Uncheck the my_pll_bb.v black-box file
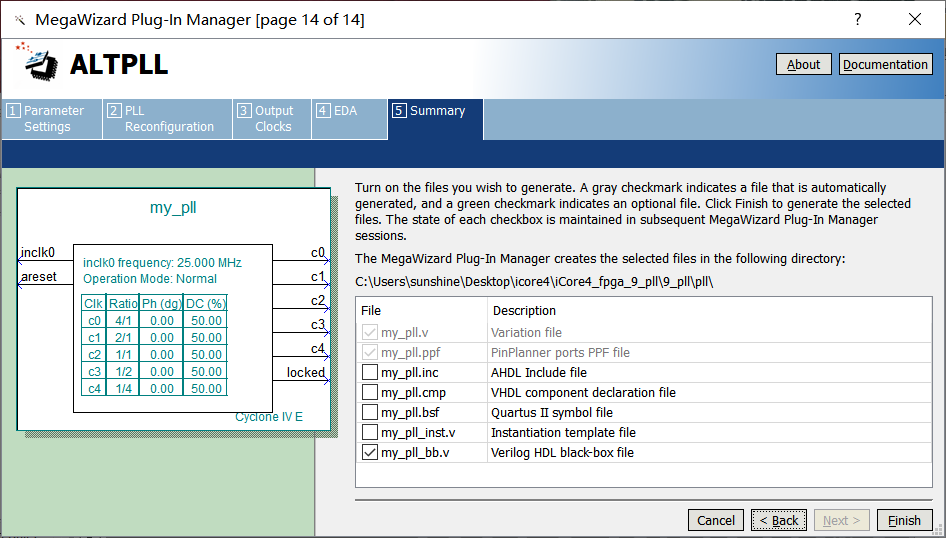Screen dimensions: 946x538 tap(370, 453)
